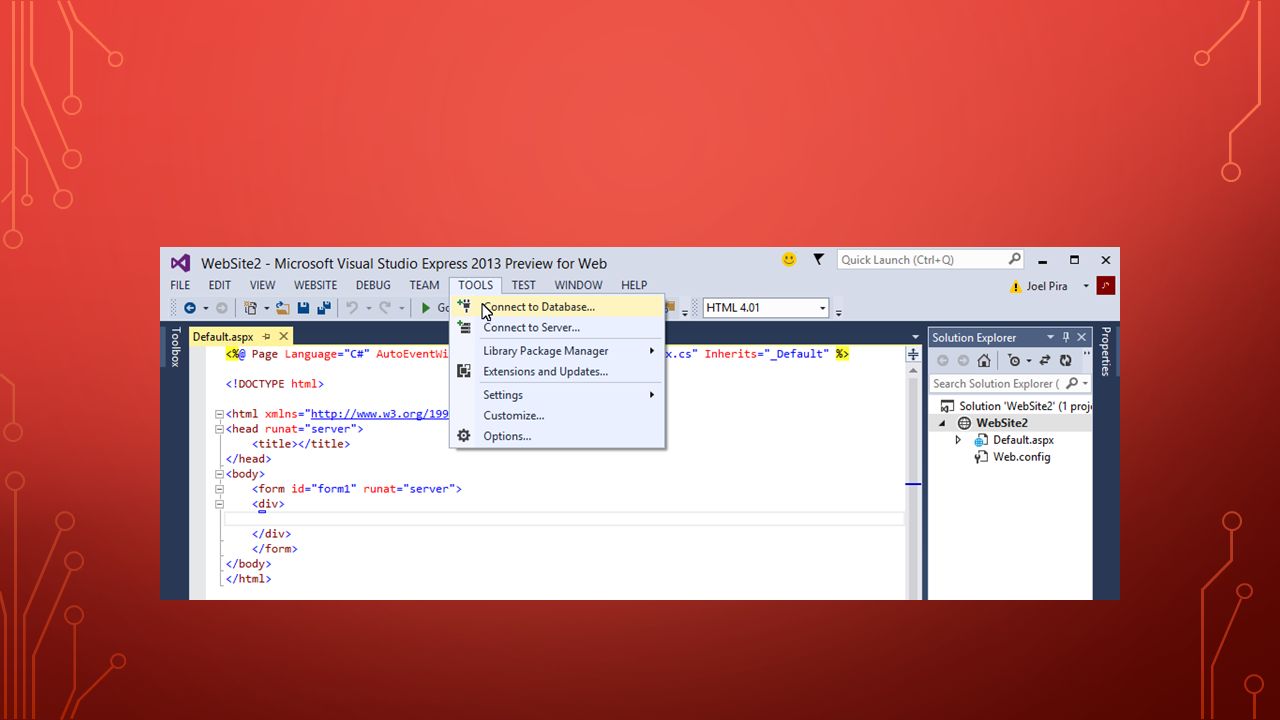Screen dimensions: 1280x720
Task: Click the yellow account warning icon
Action: [x=1016, y=287]
